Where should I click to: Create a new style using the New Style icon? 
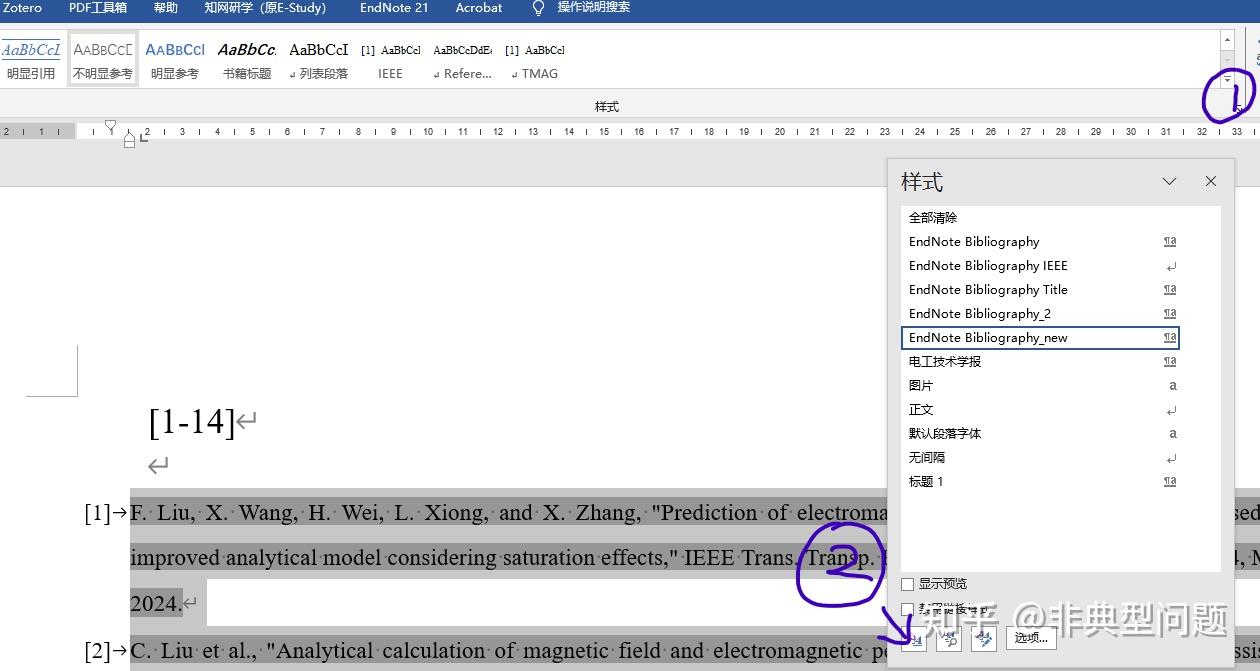coord(916,638)
